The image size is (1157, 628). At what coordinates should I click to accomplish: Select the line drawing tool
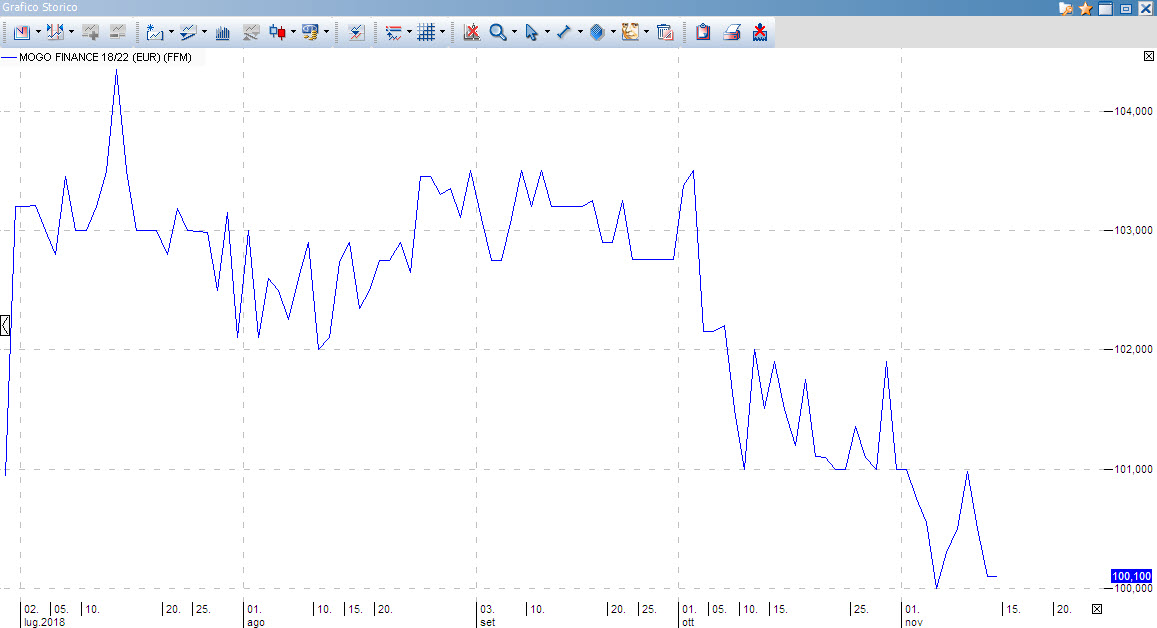(564, 32)
